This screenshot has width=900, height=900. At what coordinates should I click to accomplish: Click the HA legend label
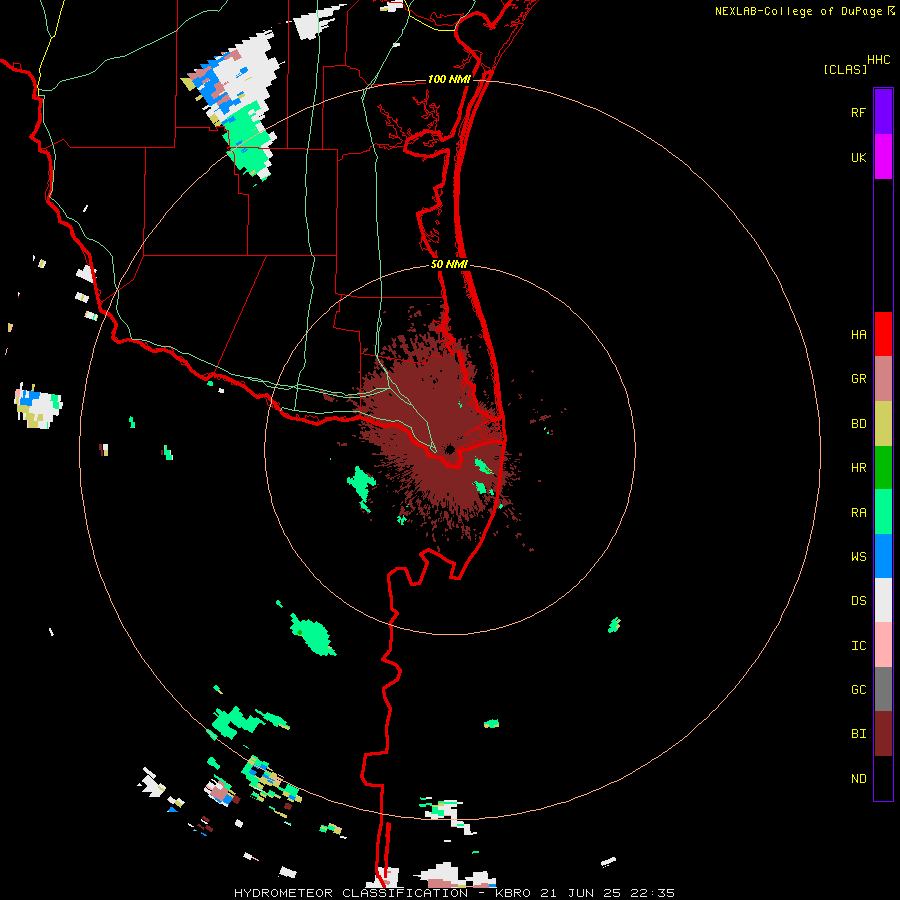click(x=858, y=335)
